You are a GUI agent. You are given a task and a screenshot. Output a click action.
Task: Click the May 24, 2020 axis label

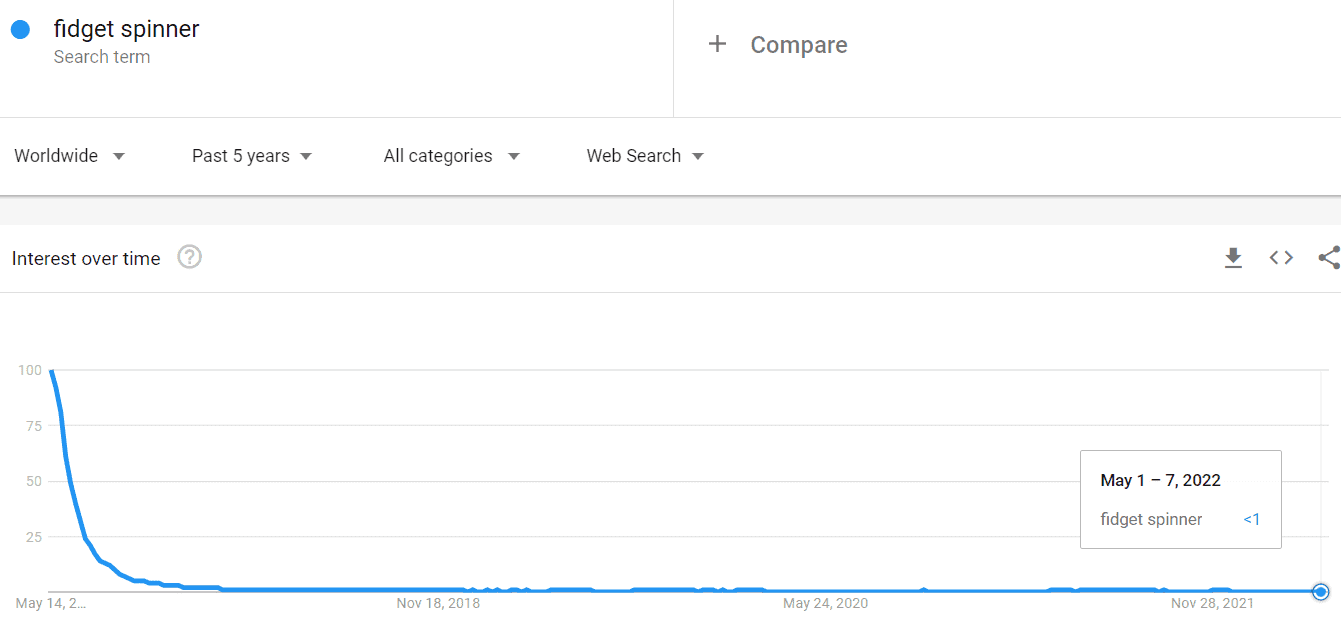click(x=825, y=603)
